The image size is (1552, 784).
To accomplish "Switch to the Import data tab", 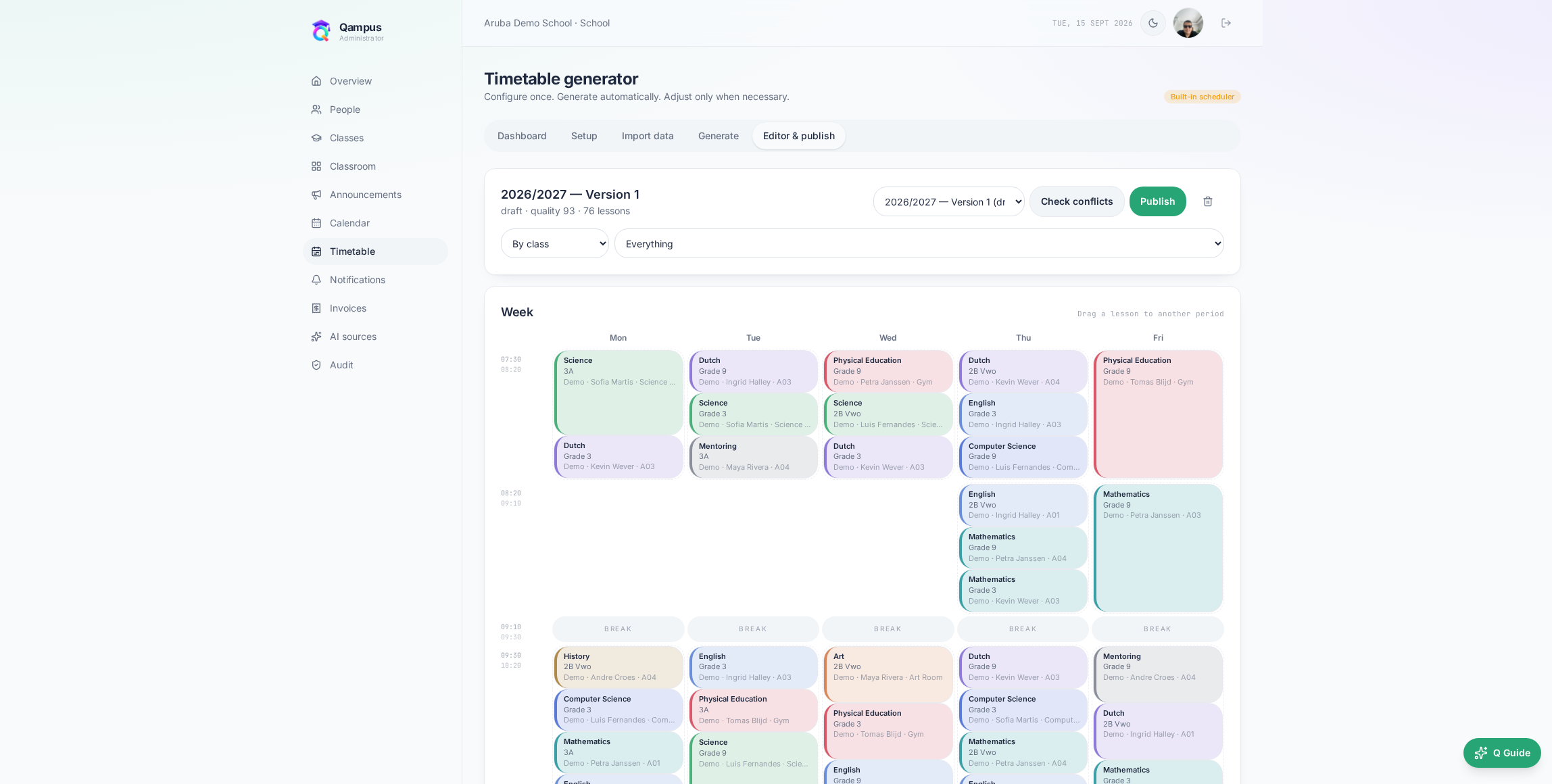I will tap(648, 136).
